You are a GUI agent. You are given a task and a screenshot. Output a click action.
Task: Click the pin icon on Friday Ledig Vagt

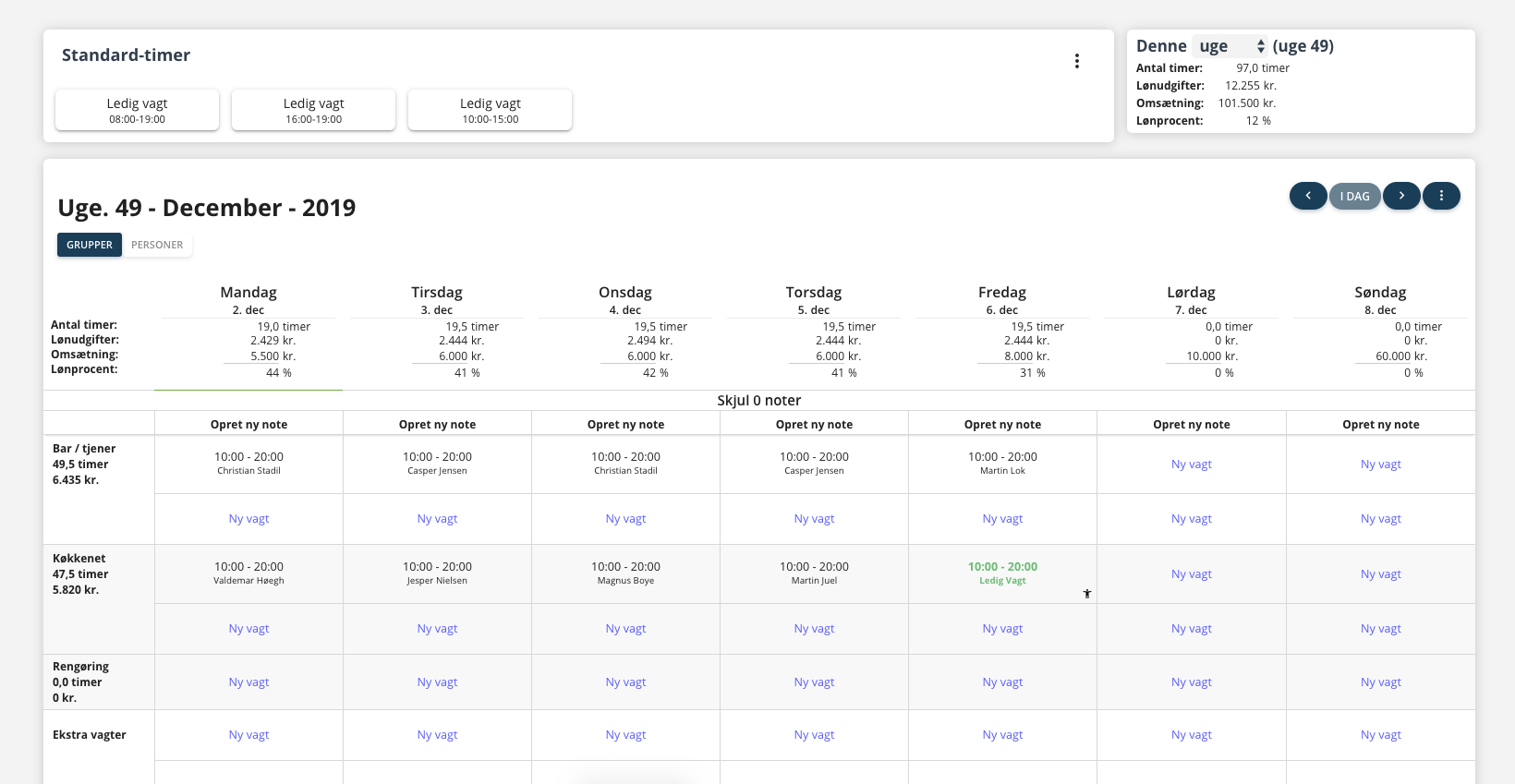pos(1087,594)
